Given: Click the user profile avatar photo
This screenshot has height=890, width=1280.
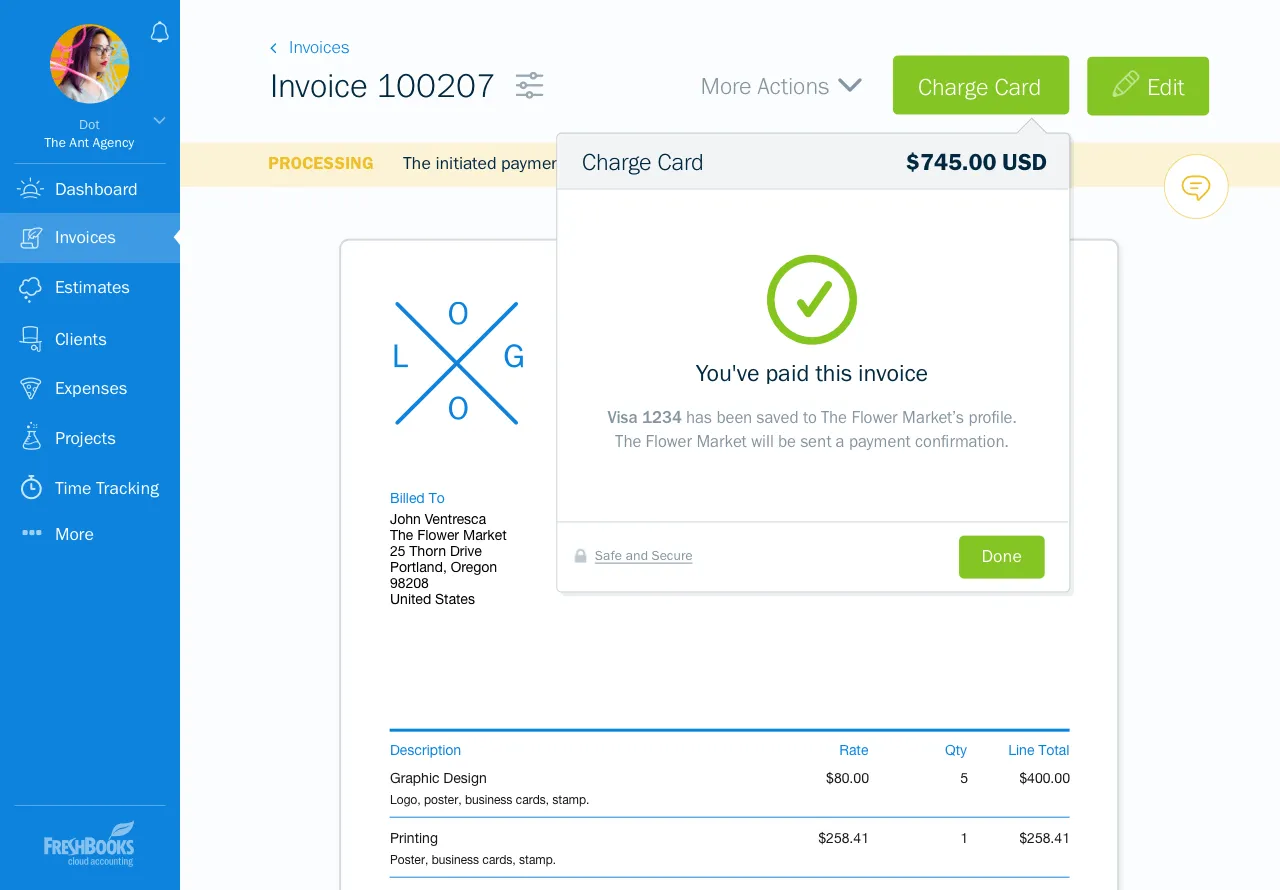Looking at the screenshot, I should pos(90,64).
